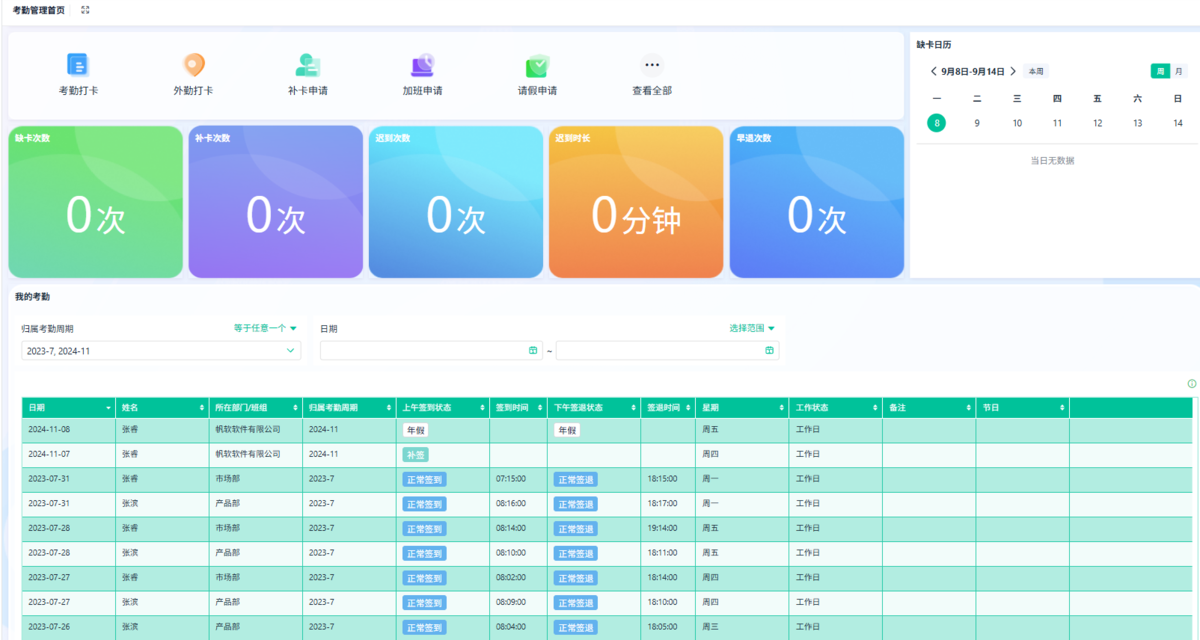
Task: Click the end date input field
Action: (660, 351)
